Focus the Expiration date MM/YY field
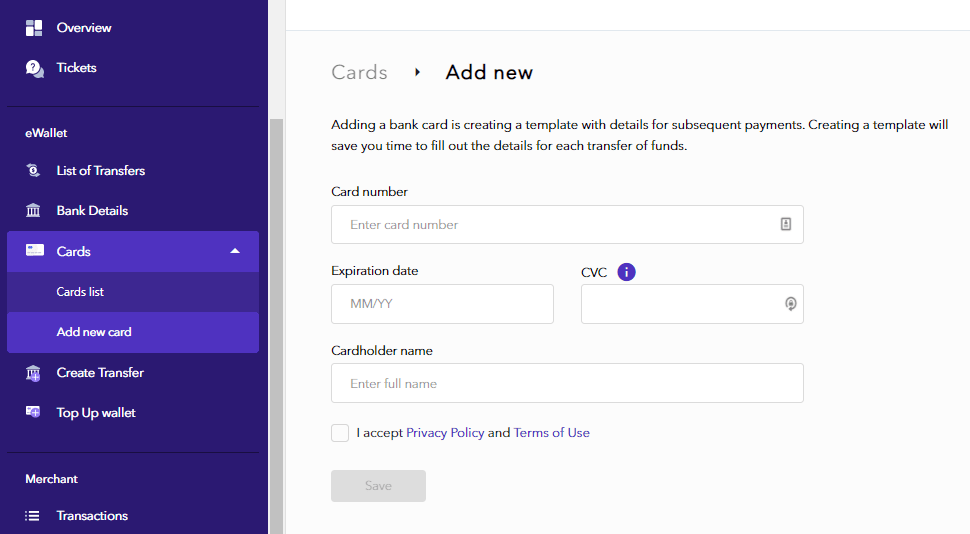This screenshot has height=534, width=970. 442,304
